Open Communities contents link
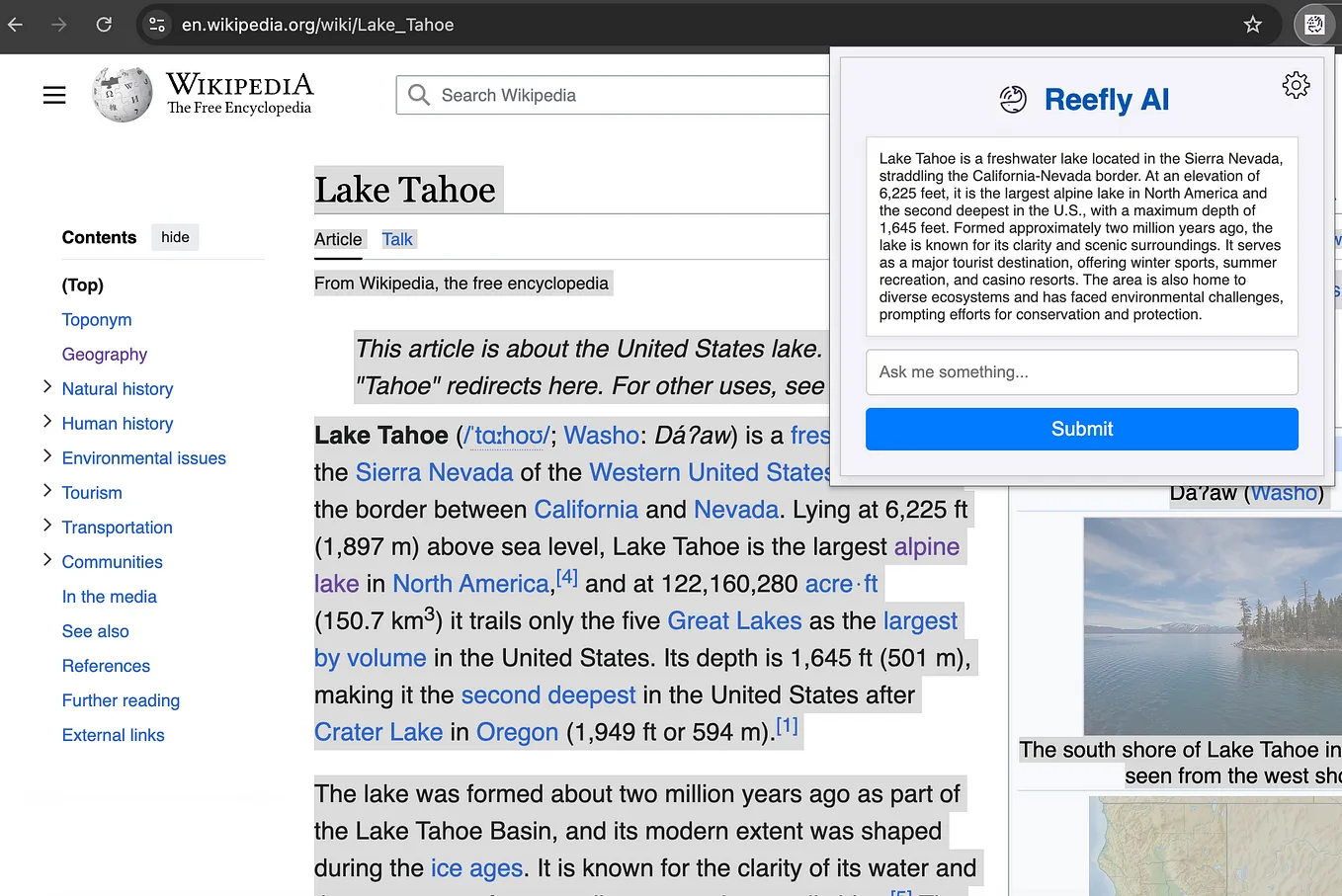Image resolution: width=1342 pixels, height=896 pixels. (113, 562)
